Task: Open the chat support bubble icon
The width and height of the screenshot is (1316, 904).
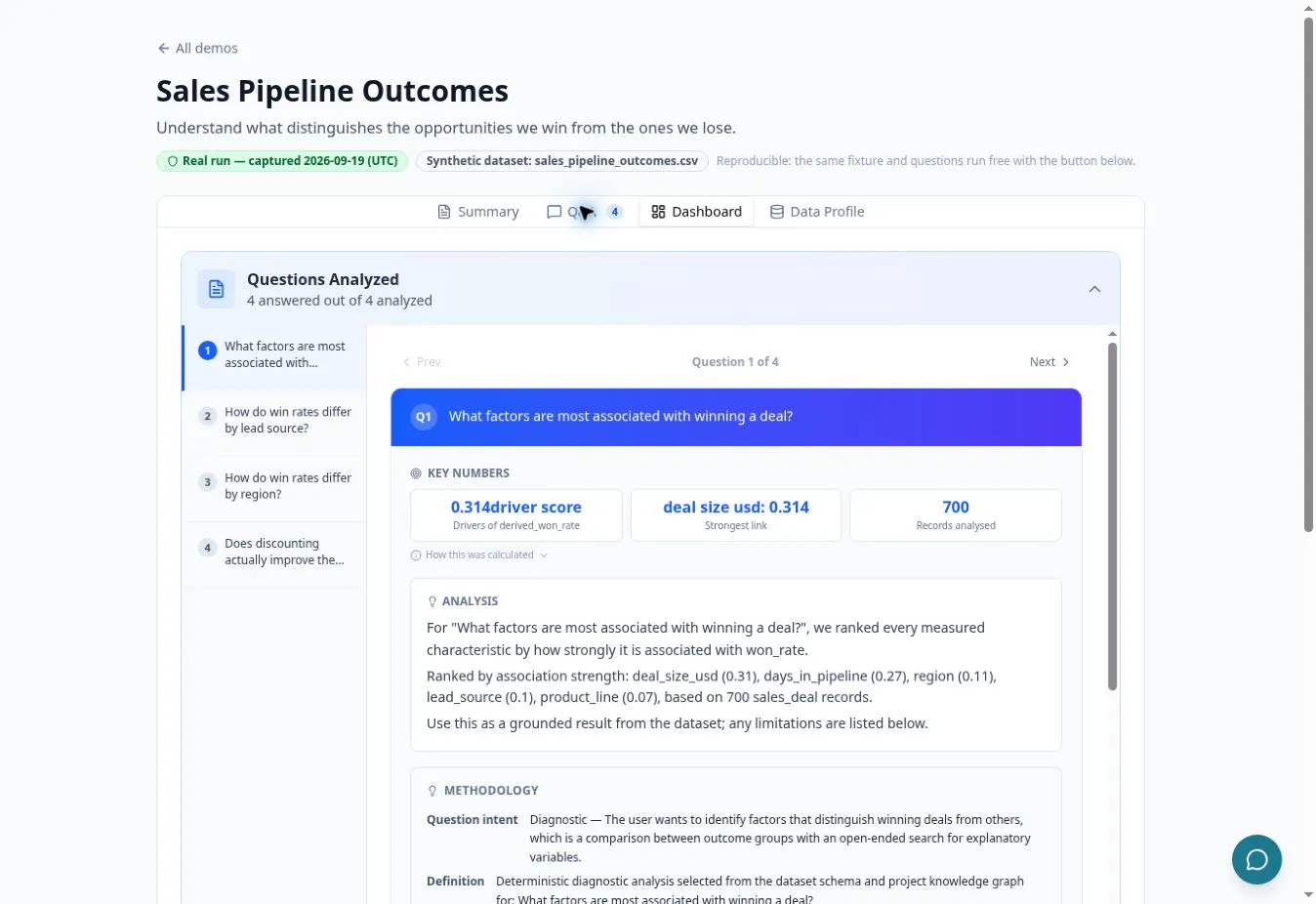Action: pyautogui.click(x=1256, y=859)
